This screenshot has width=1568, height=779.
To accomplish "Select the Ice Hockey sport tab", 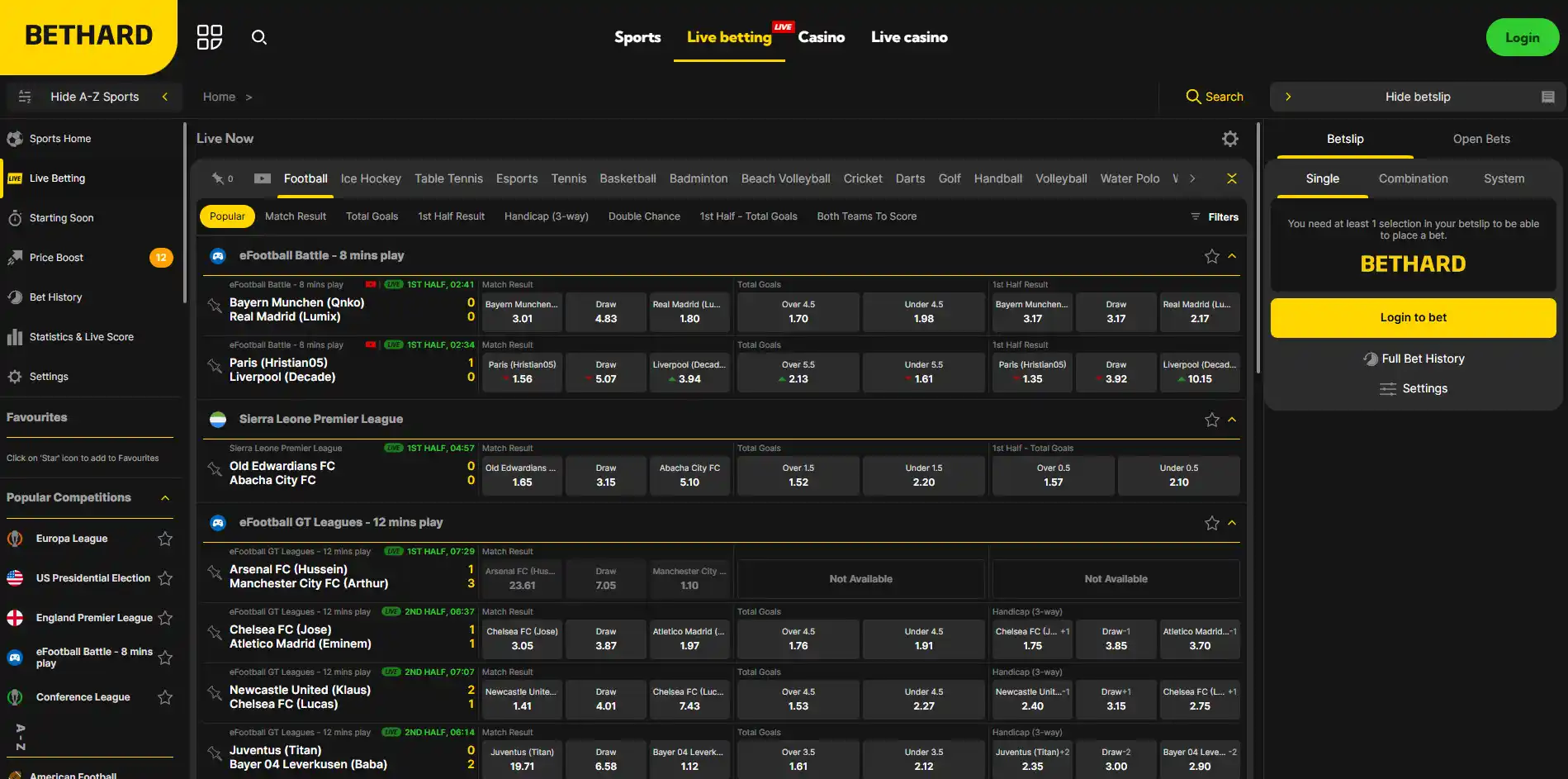I will click(x=371, y=178).
